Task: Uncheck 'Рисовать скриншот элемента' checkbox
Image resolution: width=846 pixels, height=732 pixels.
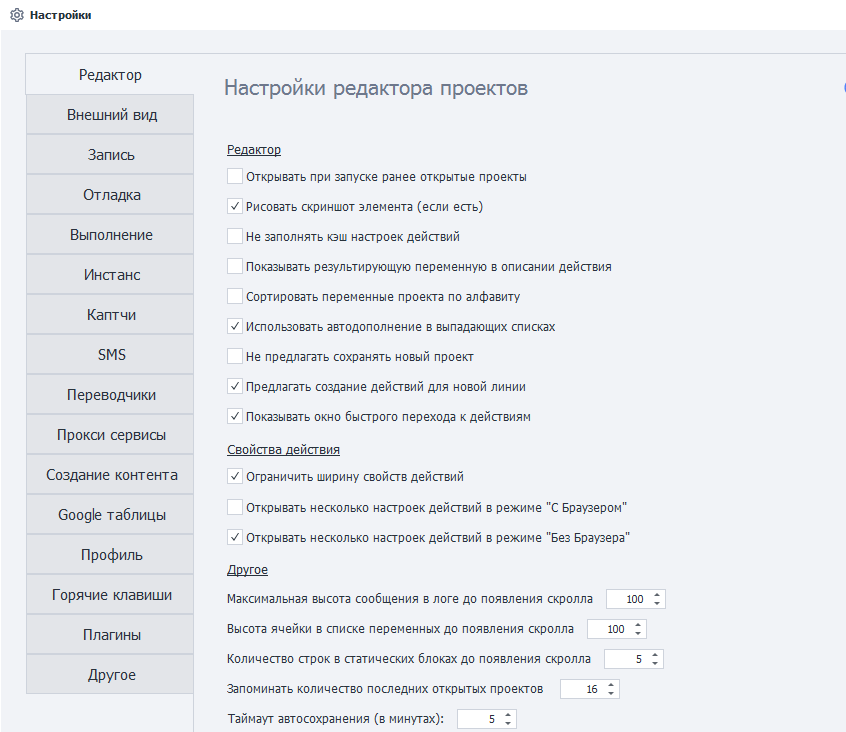Action: click(235, 207)
